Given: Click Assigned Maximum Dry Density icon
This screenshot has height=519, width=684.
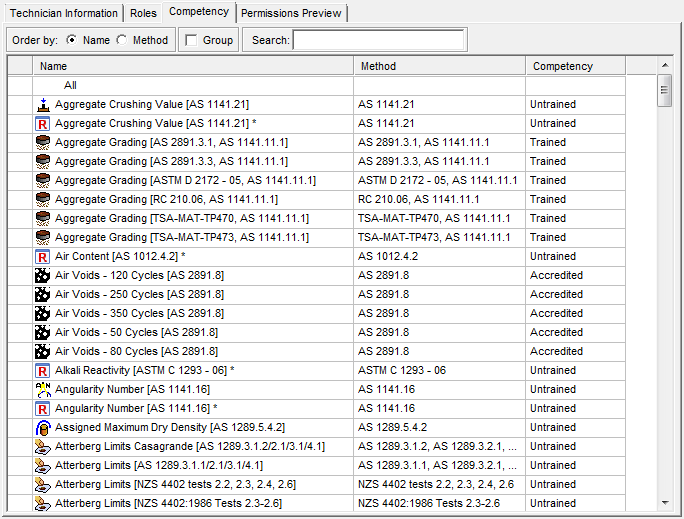Looking at the screenshot, I should click(x=42, y=427).
